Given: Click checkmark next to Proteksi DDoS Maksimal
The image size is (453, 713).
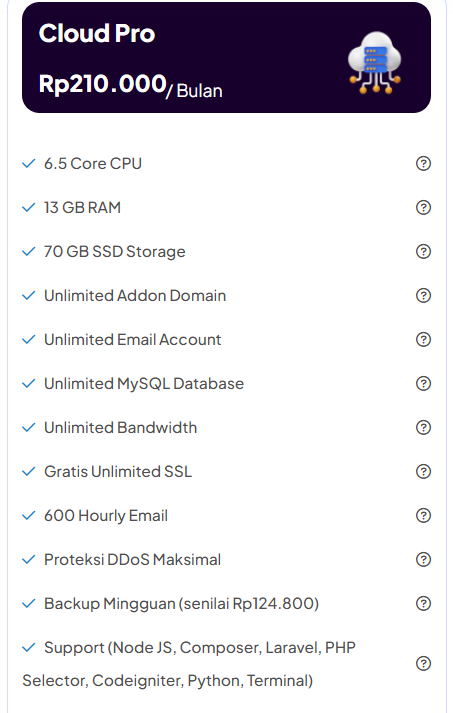Looking at the screenshot, I should click(x=29, y=560).
